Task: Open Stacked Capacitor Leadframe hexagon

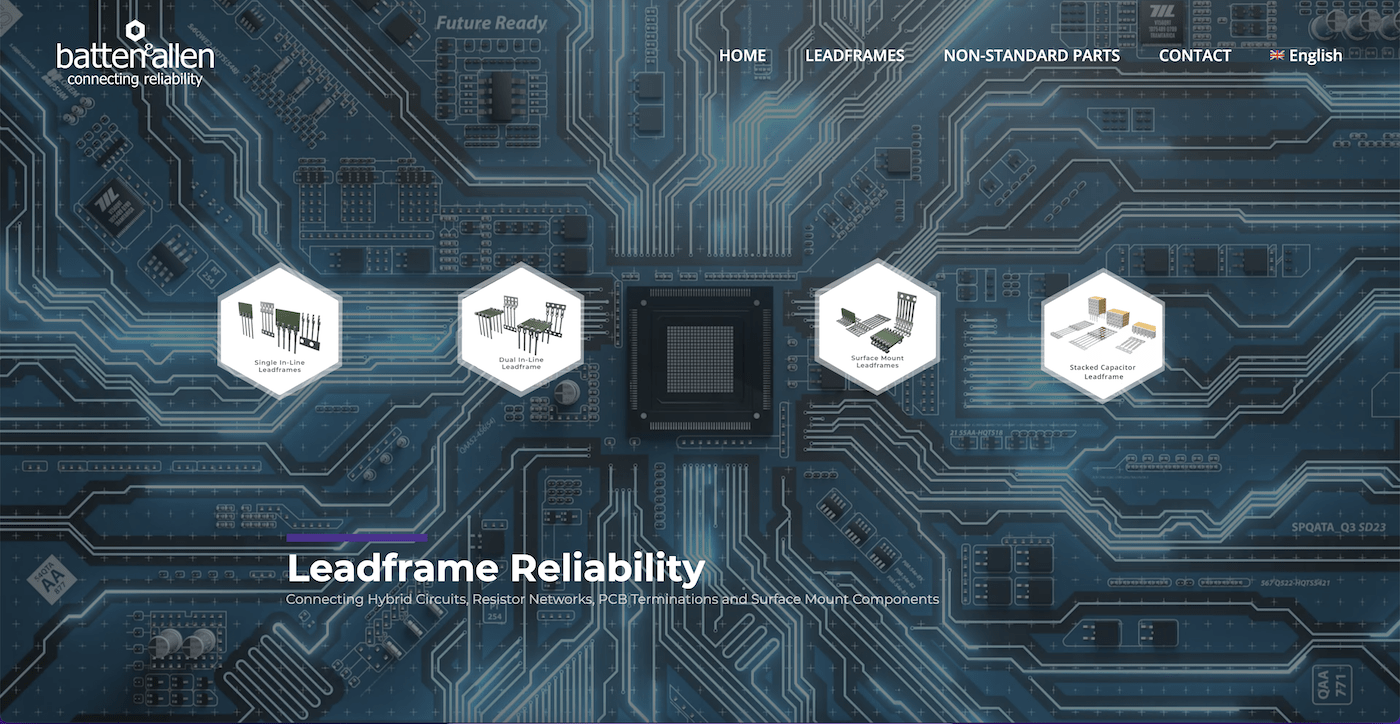Action: [x=1103, y=335]
